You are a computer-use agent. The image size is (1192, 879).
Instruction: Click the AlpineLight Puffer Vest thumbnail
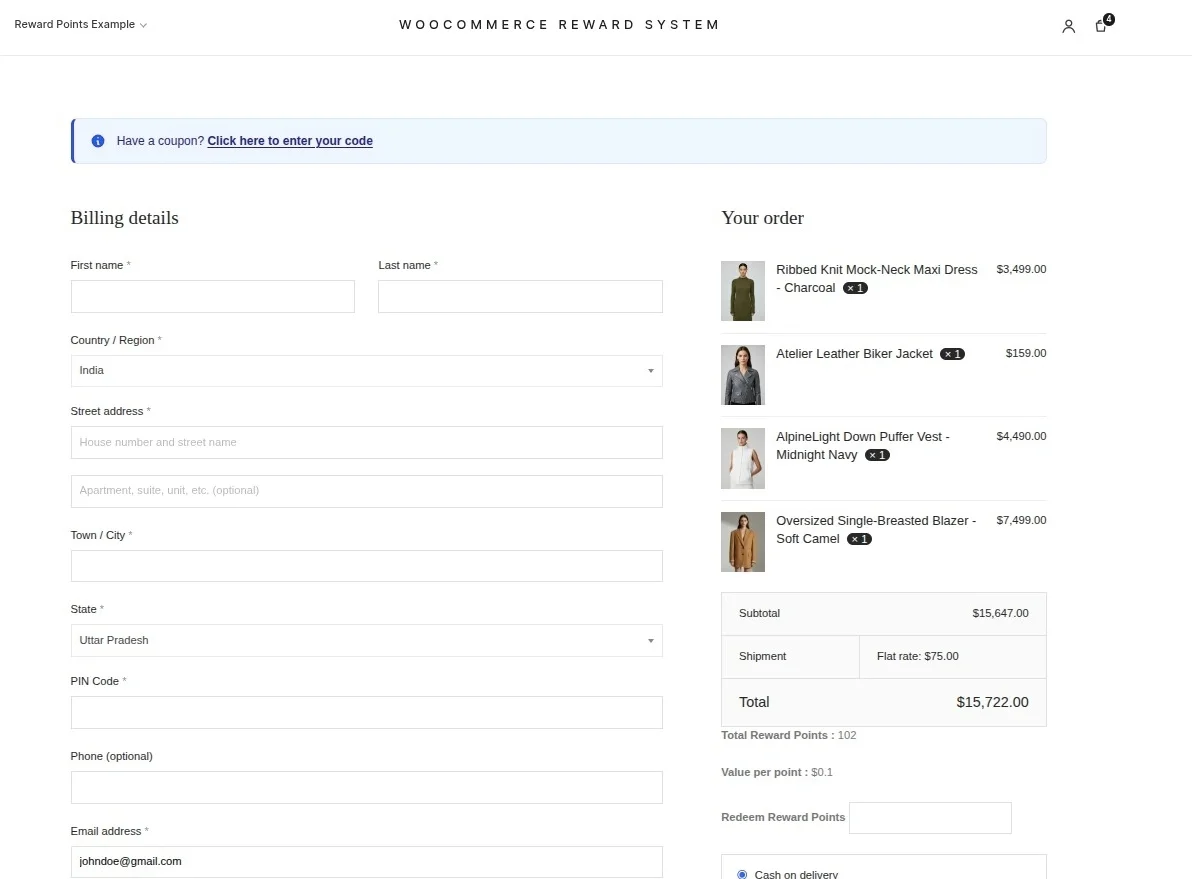tap(743, 459)
